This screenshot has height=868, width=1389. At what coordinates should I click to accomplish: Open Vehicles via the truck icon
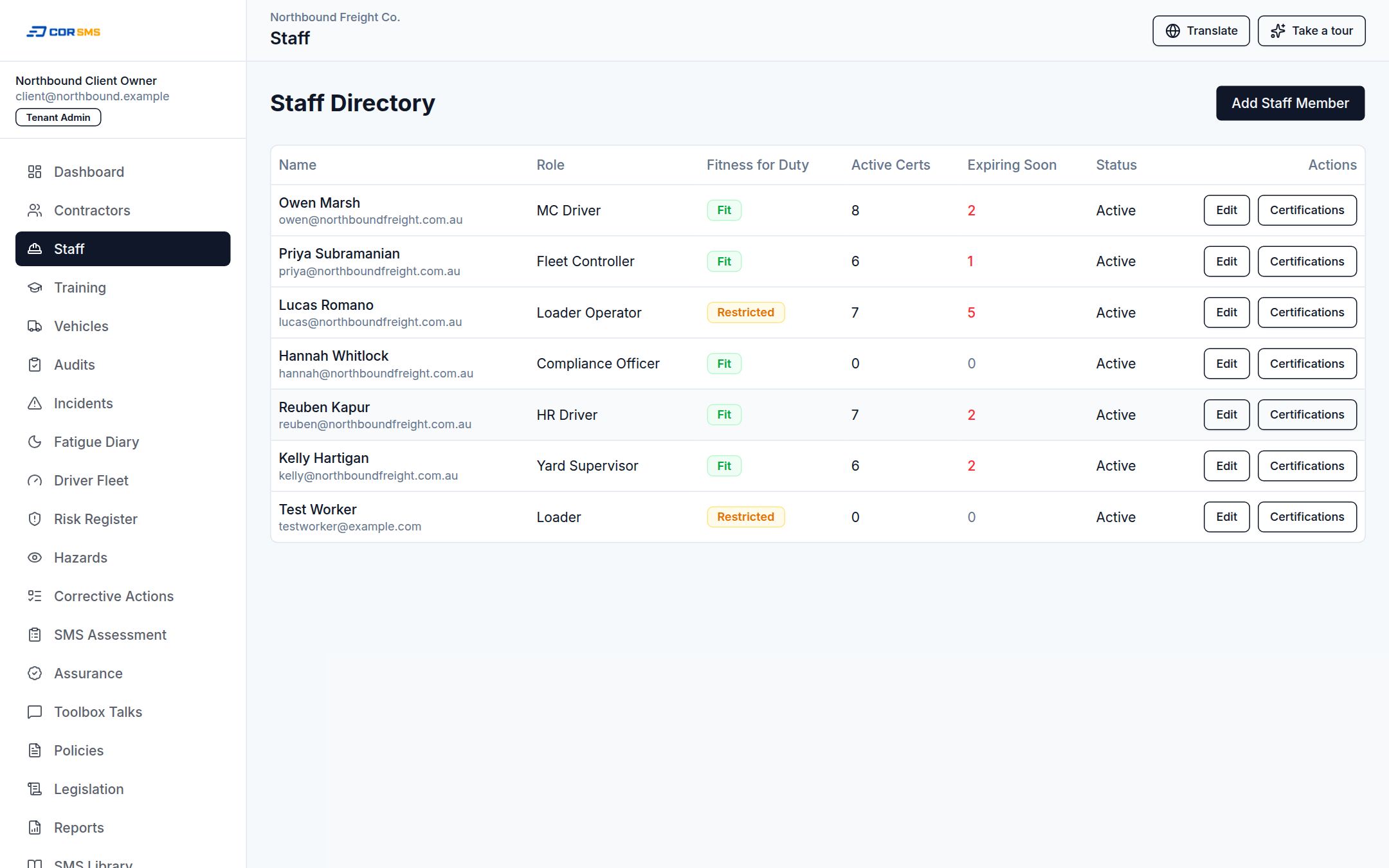click(35, 326)
